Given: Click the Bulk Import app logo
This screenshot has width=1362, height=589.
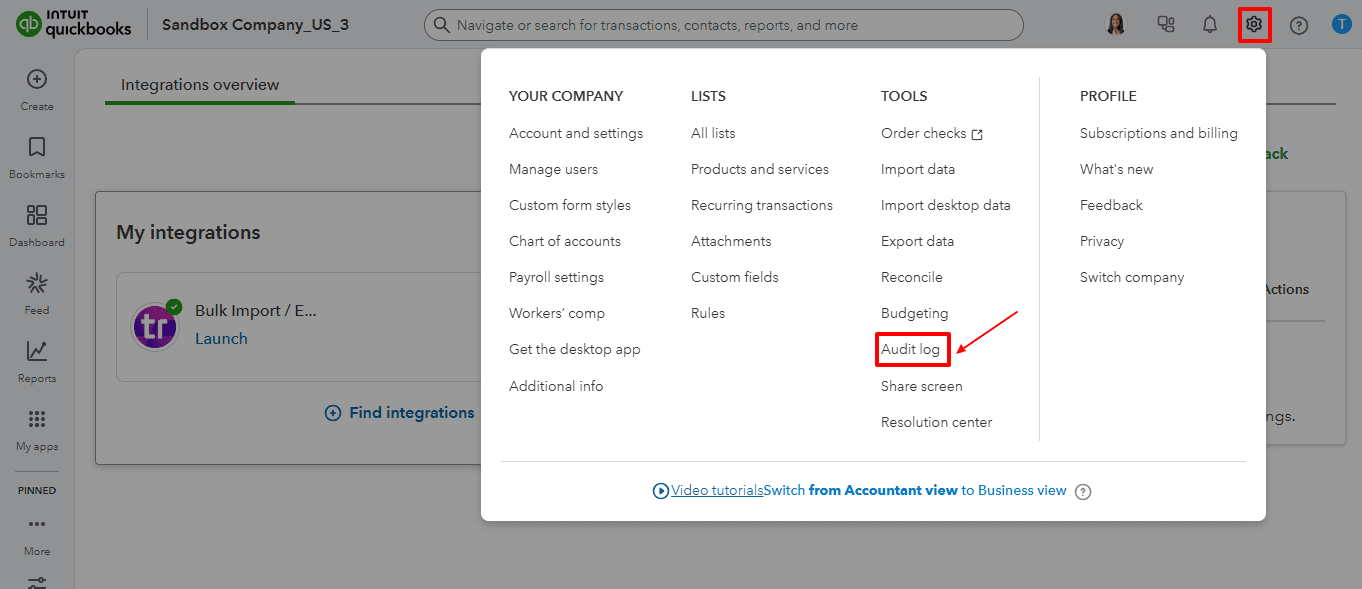Looking at the screenshot, I should pyautogui.click(x=155, y=326).
